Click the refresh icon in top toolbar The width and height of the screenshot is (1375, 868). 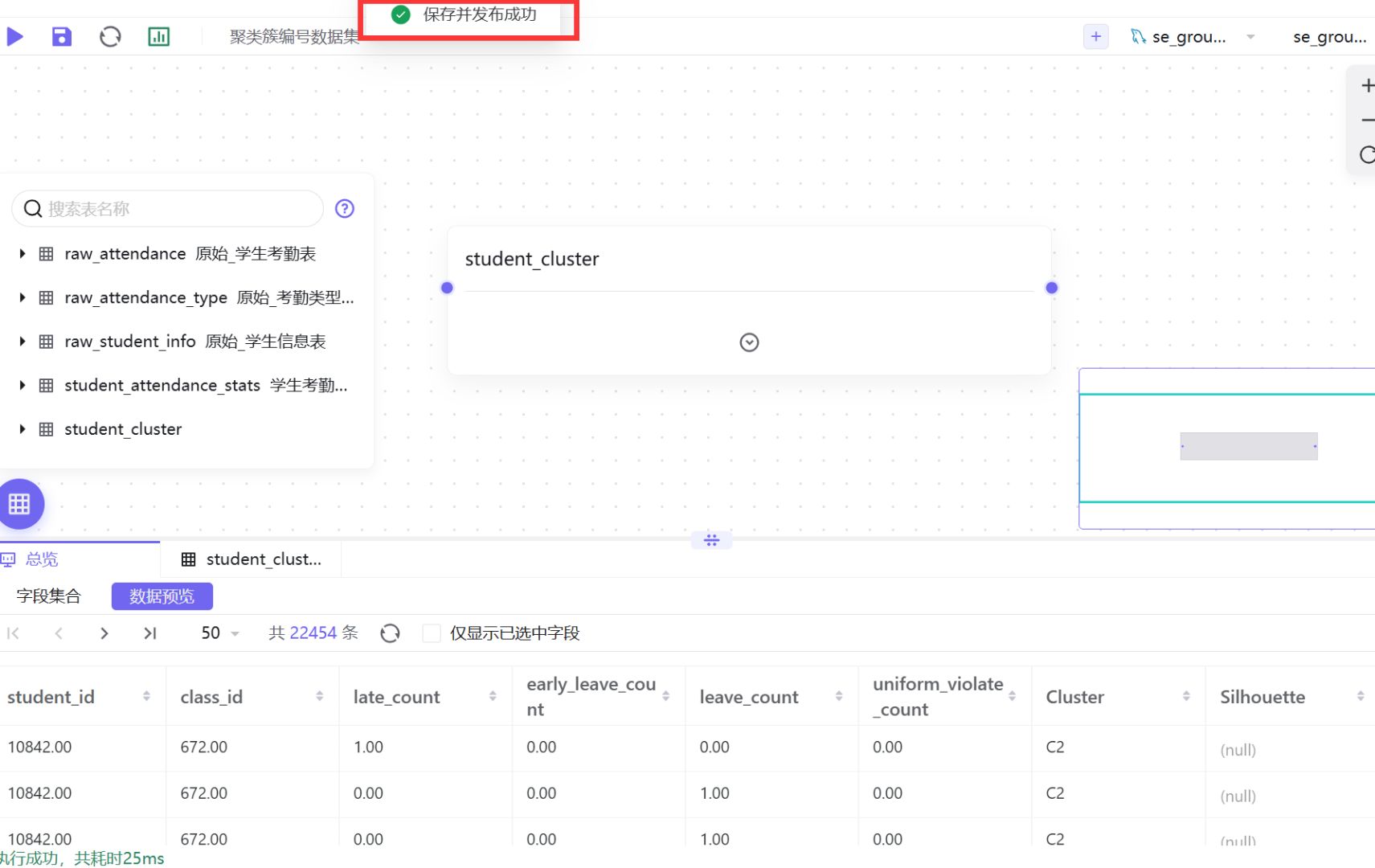click(x=110, y=36)
